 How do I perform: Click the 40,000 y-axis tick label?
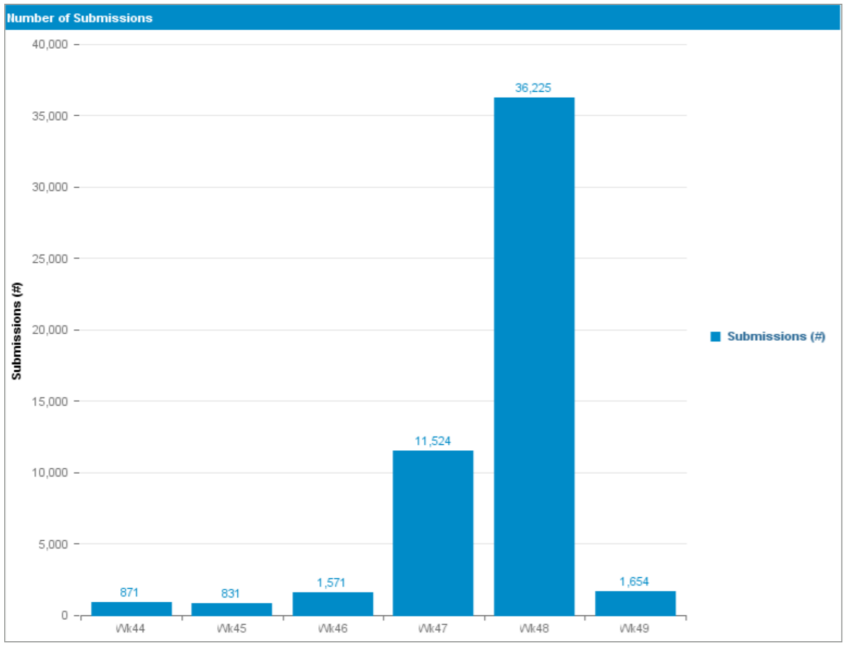tap(50, 44)
